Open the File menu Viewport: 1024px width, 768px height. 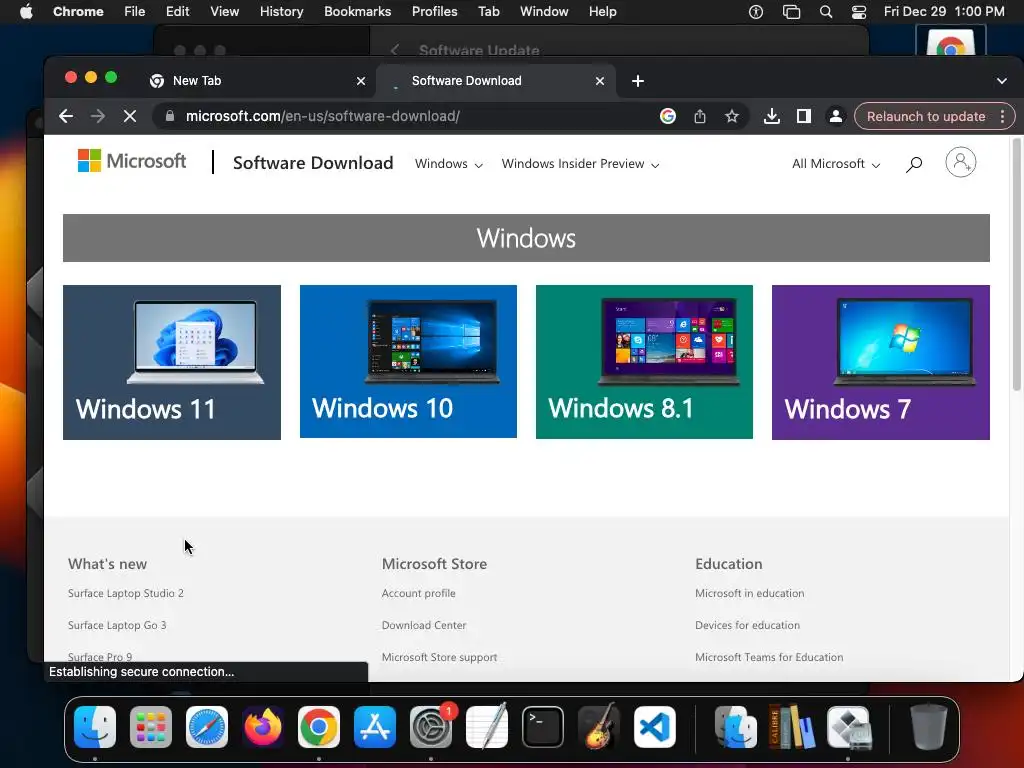point(135,12)
